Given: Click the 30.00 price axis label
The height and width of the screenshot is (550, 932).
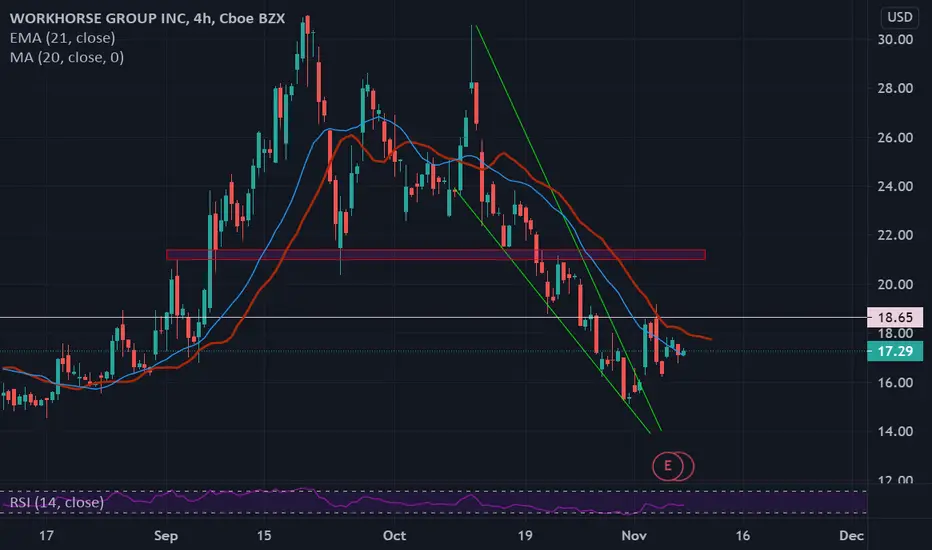Looking at the screenshot, I should [x=895, y=40].
